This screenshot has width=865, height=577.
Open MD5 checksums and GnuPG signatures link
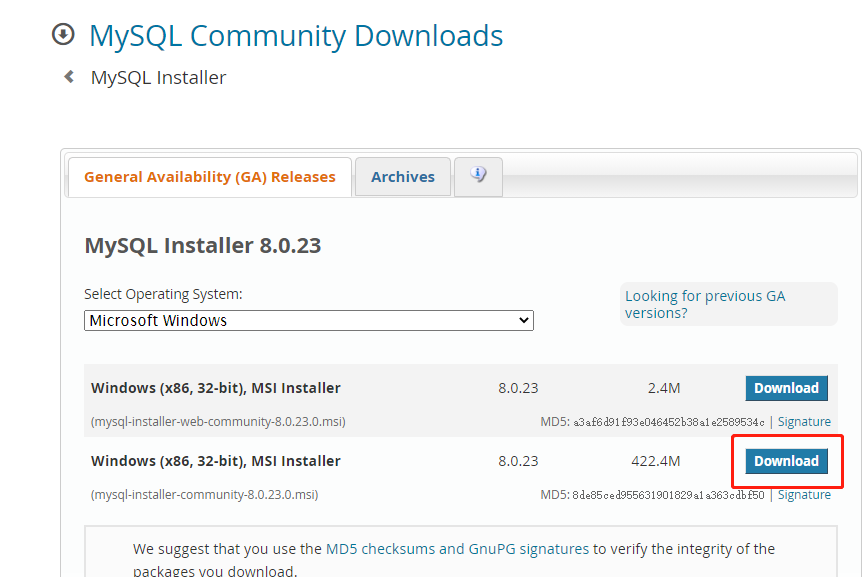pos(457,549)
